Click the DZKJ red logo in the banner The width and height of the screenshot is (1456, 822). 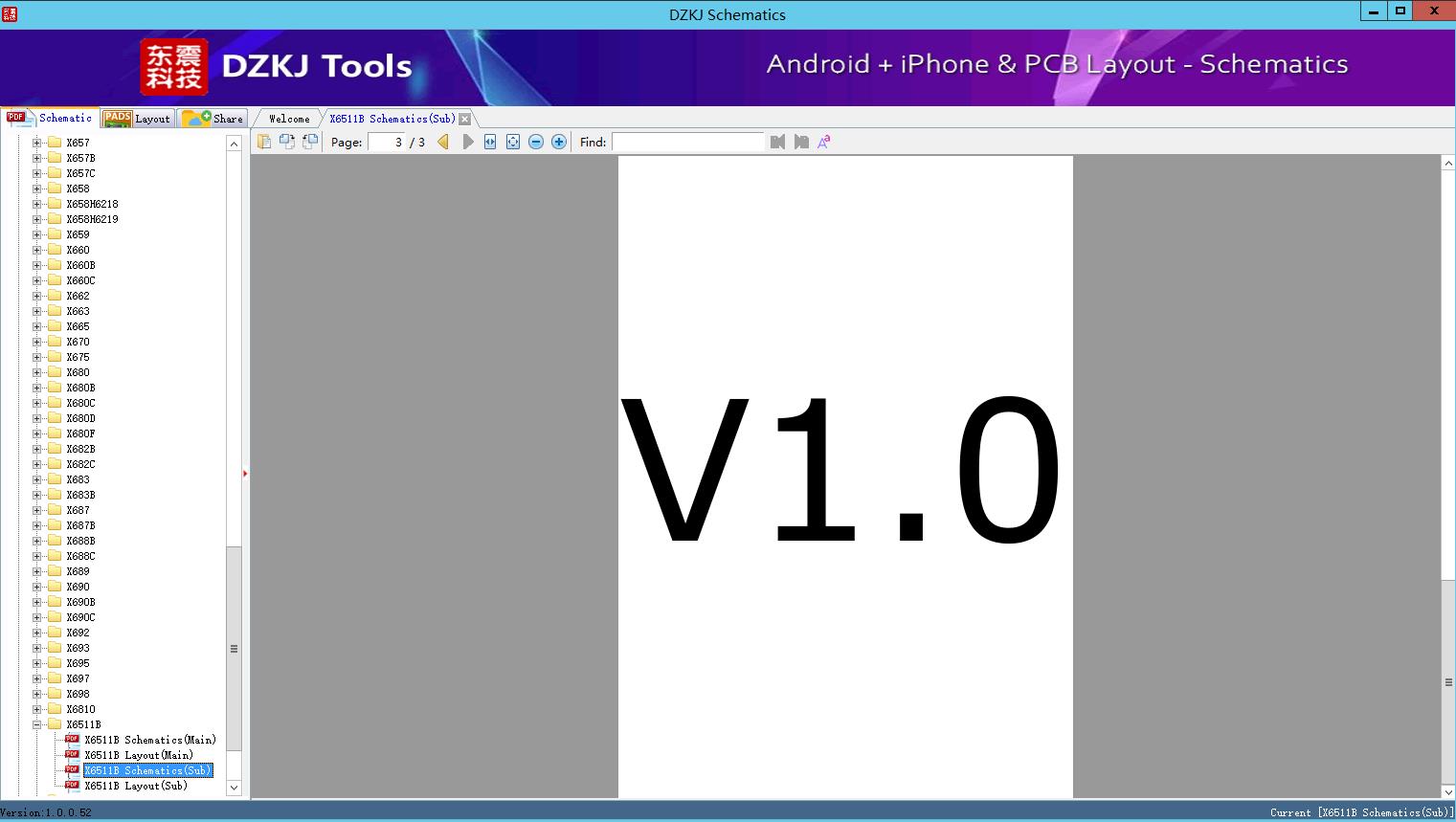pyautogui.click(x=174, y=67)
